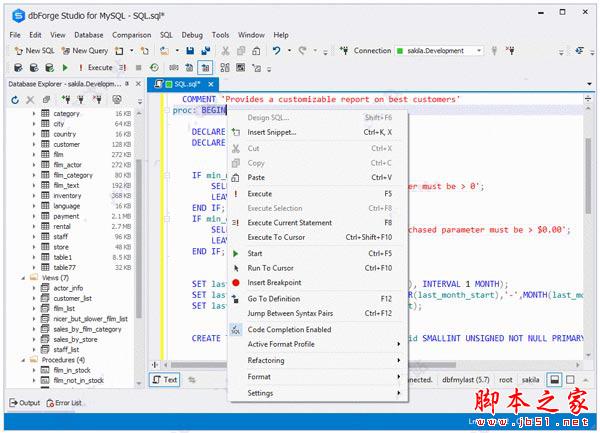Click the new connection plug icon in explorer
Viewport: 600px width, 433px height.
tap(66, 100)
